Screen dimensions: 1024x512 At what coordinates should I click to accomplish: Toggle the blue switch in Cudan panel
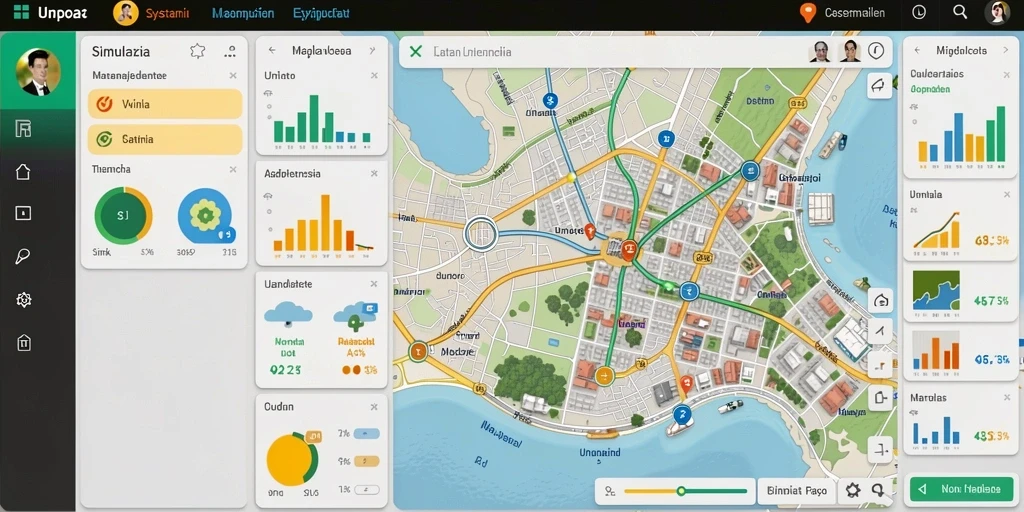point(366,434)
